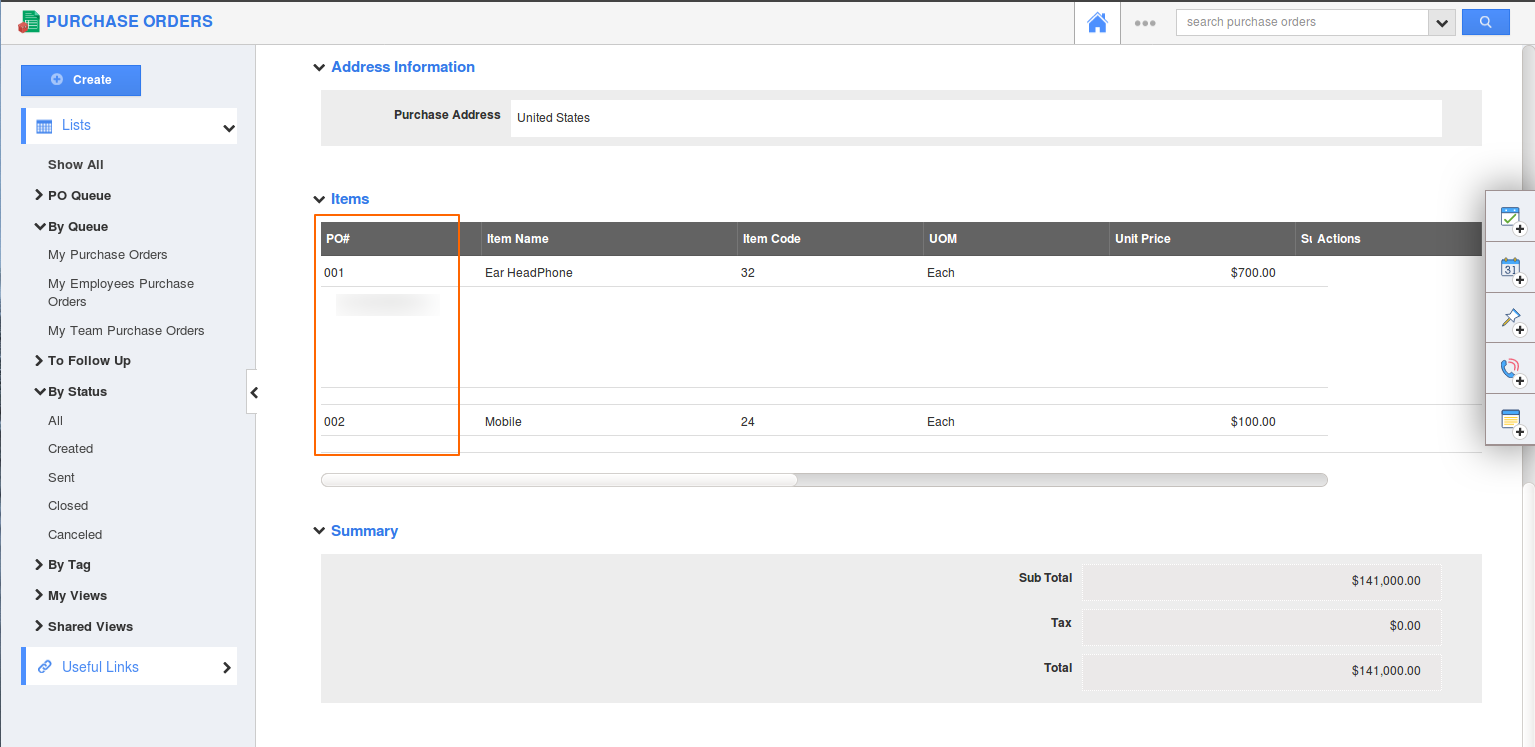Add a pinned follow-up from side panel
Viewport: 1535px width, 747px height.
click(x=1511, y=319)
